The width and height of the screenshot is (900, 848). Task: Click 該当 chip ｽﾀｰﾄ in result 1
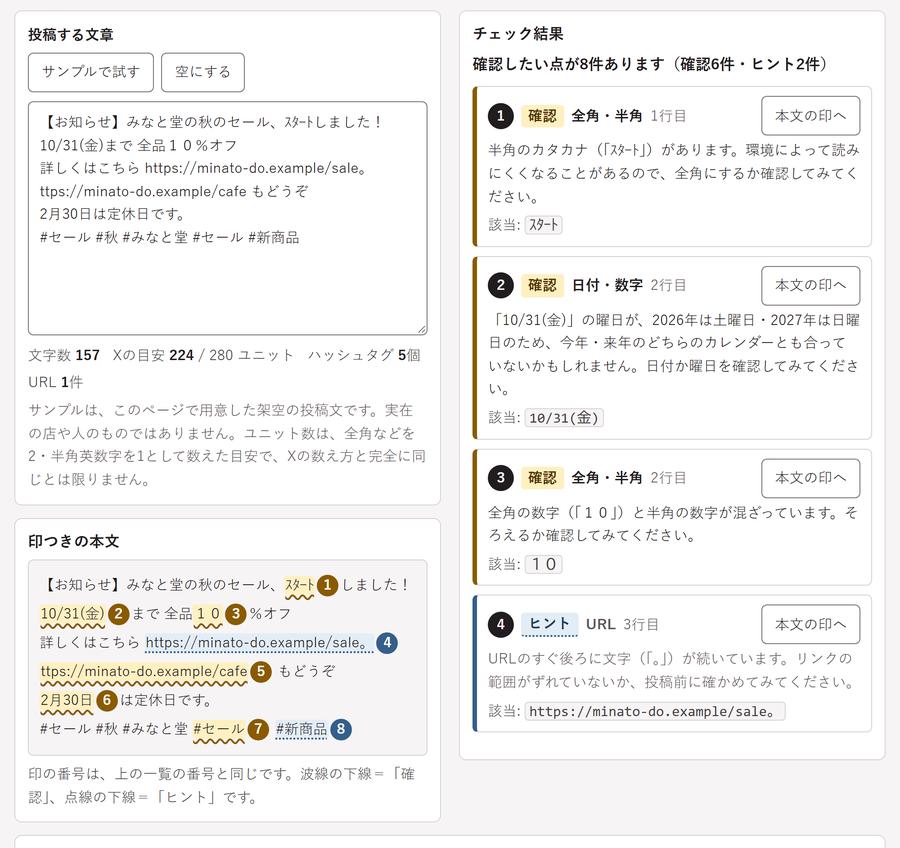coord(544,224)
